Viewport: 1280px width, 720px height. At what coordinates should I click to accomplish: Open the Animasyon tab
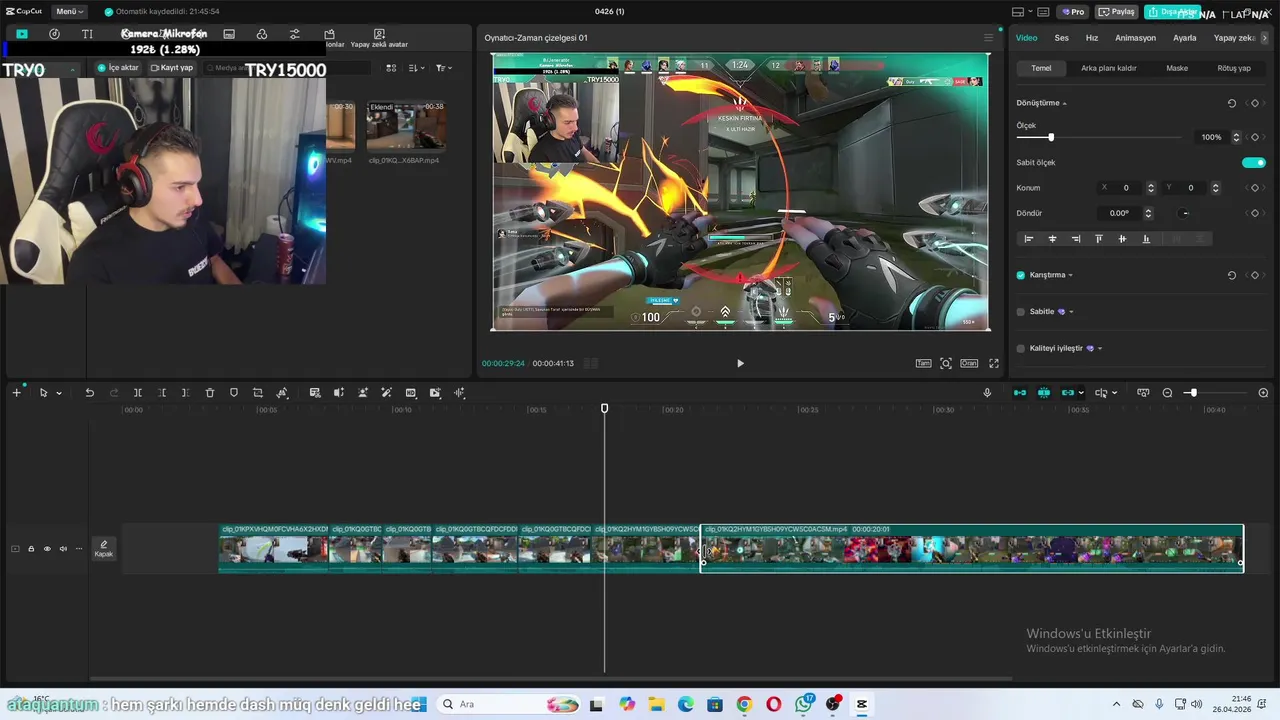pyautogui.click(x=1135, y=38)
